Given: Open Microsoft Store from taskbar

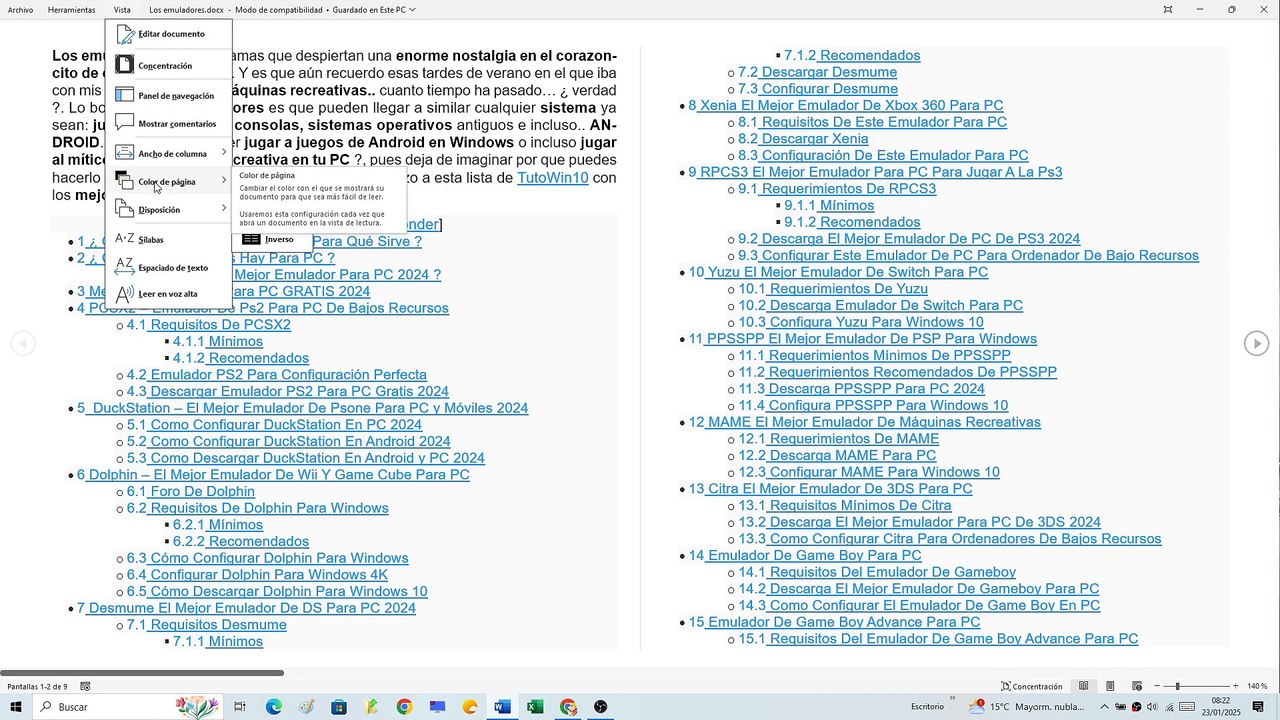Looking at the screenshot, I should point(339,707).
